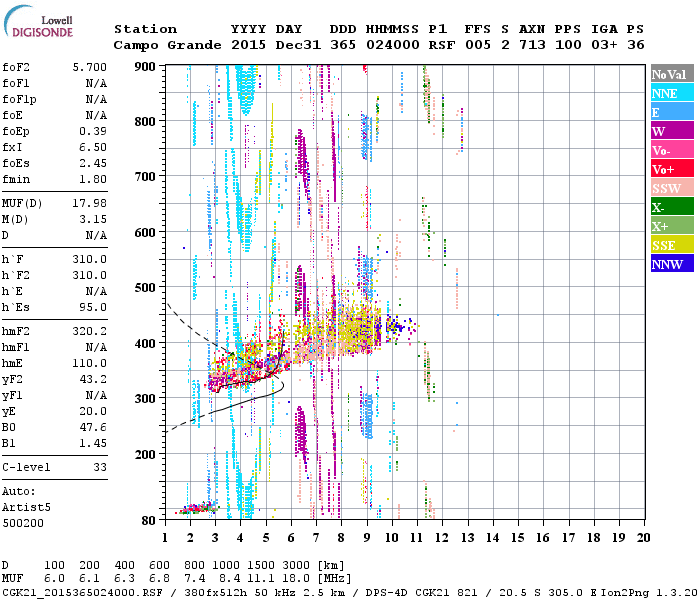Click the foEp value 0.39
This screenshot has height=600, width=700.
[x=93, y=131]
